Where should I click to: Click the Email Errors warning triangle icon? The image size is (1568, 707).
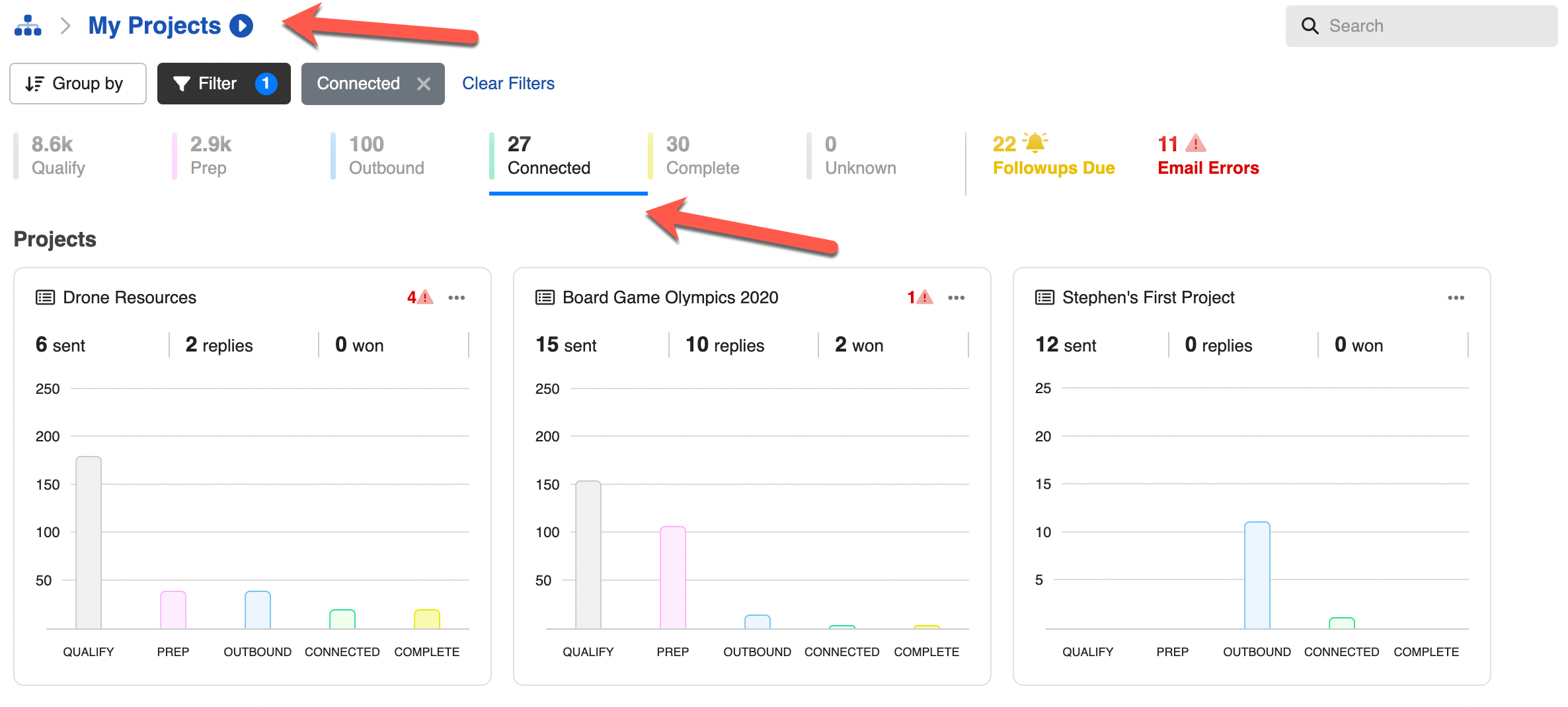tap(1195, 143)
